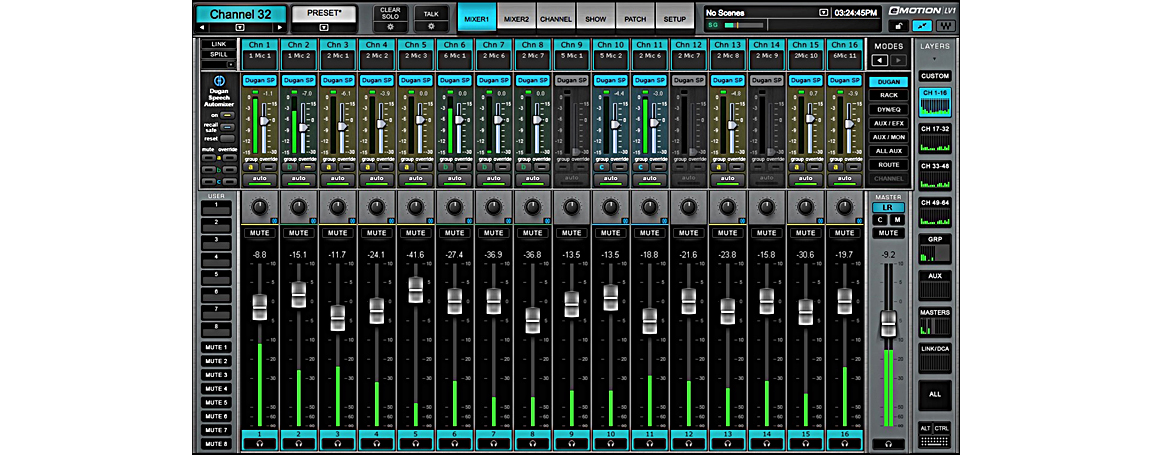The width and height of the screenshot is (1152, 455).
Task: Click the Waves logo button
Action: point(945,26)
